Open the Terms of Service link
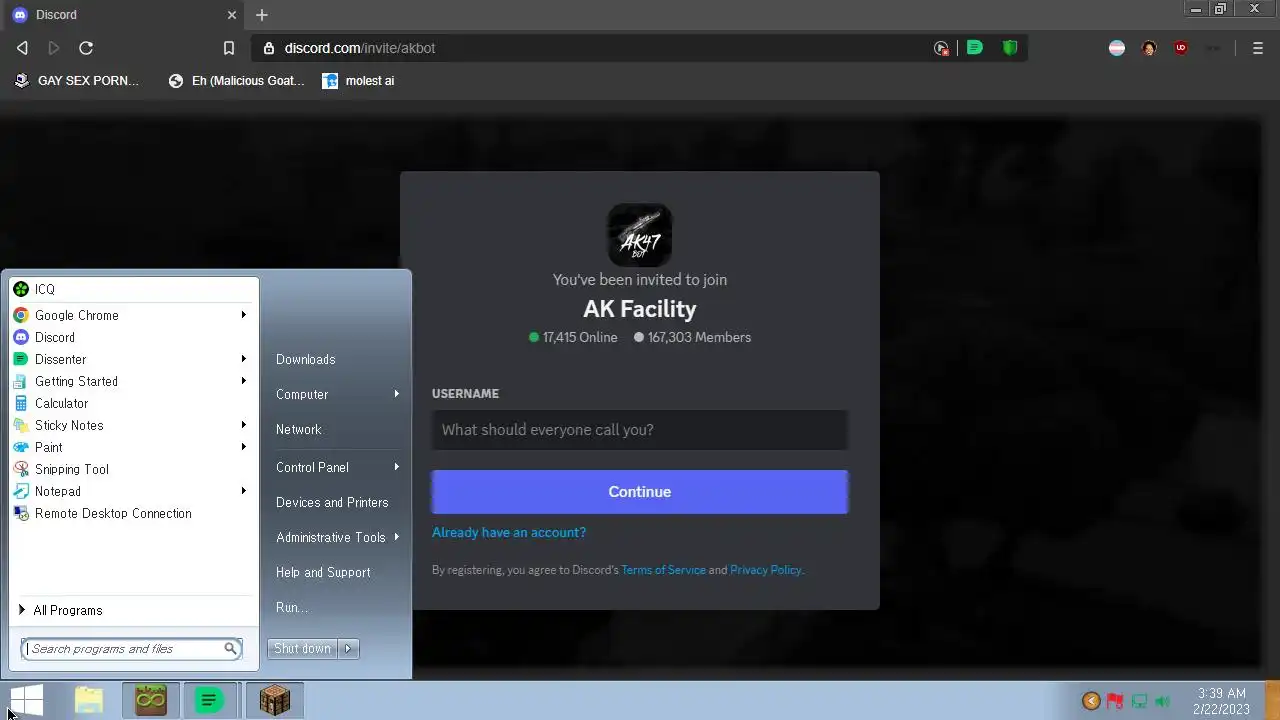This screenshot has width=1280, height=720. [664, 570]
